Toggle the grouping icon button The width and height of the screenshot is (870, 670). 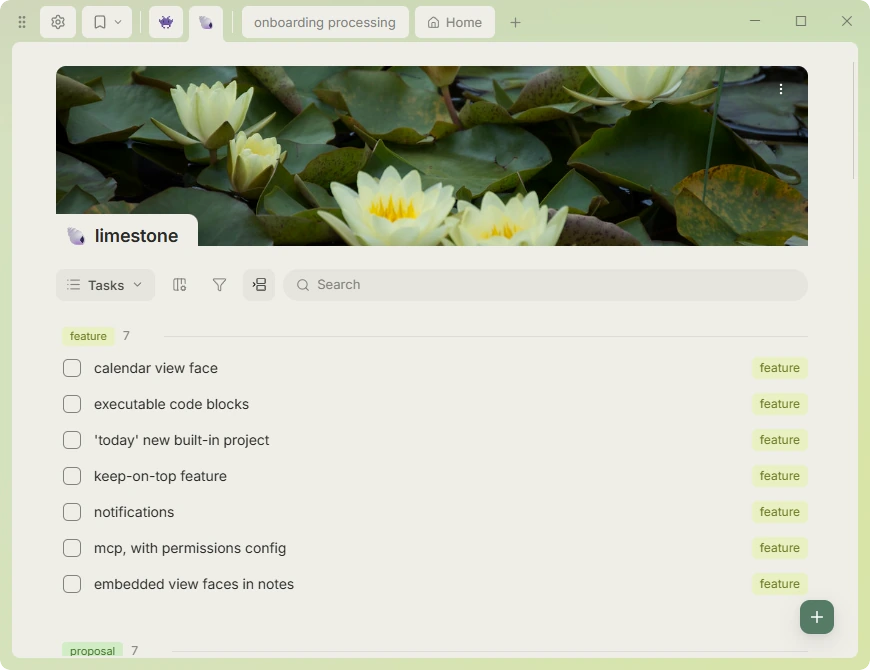[259, 285]
